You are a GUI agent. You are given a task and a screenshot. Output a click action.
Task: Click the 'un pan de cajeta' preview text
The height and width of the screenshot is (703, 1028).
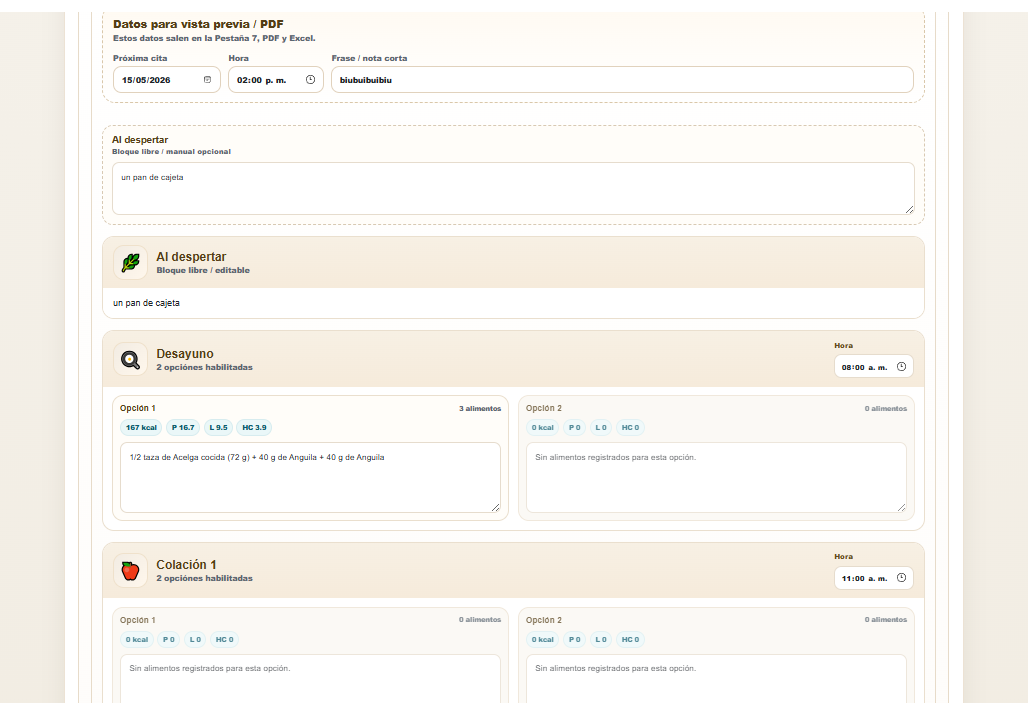146,303
